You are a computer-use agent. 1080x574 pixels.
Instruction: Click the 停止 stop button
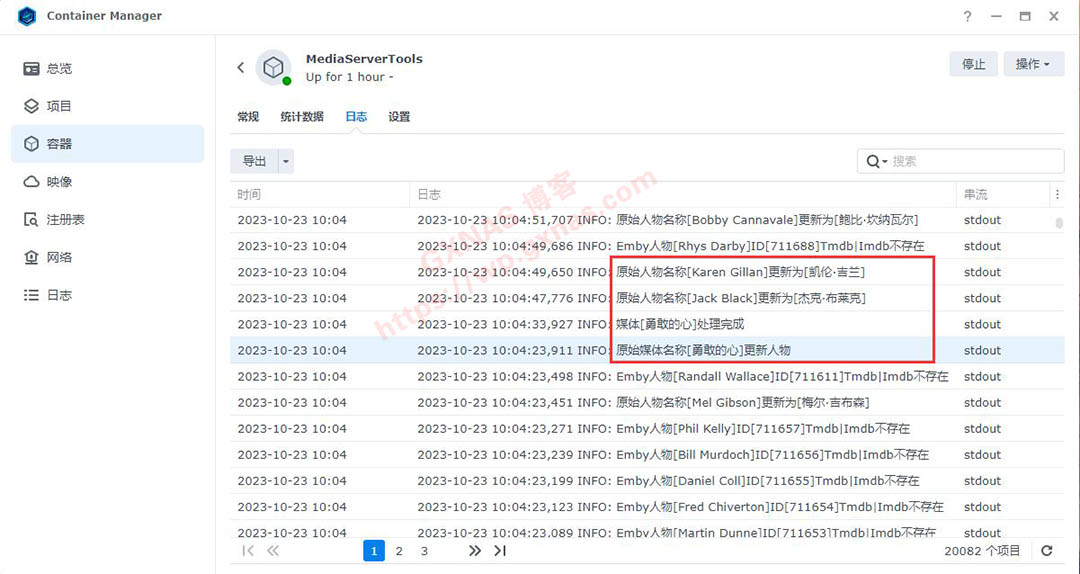coord(973,64)
